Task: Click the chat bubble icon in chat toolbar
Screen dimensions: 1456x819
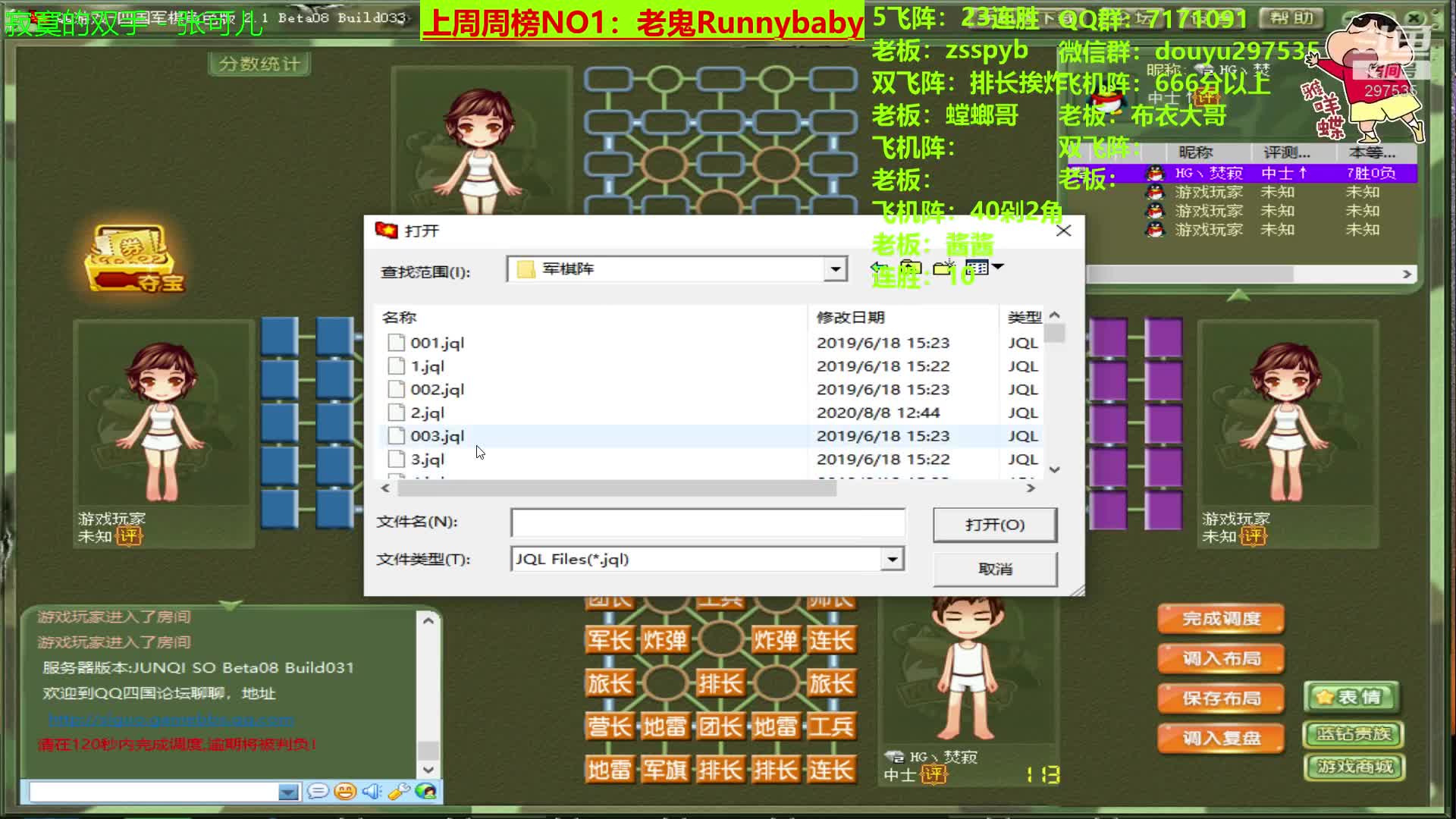Action: 318,791
